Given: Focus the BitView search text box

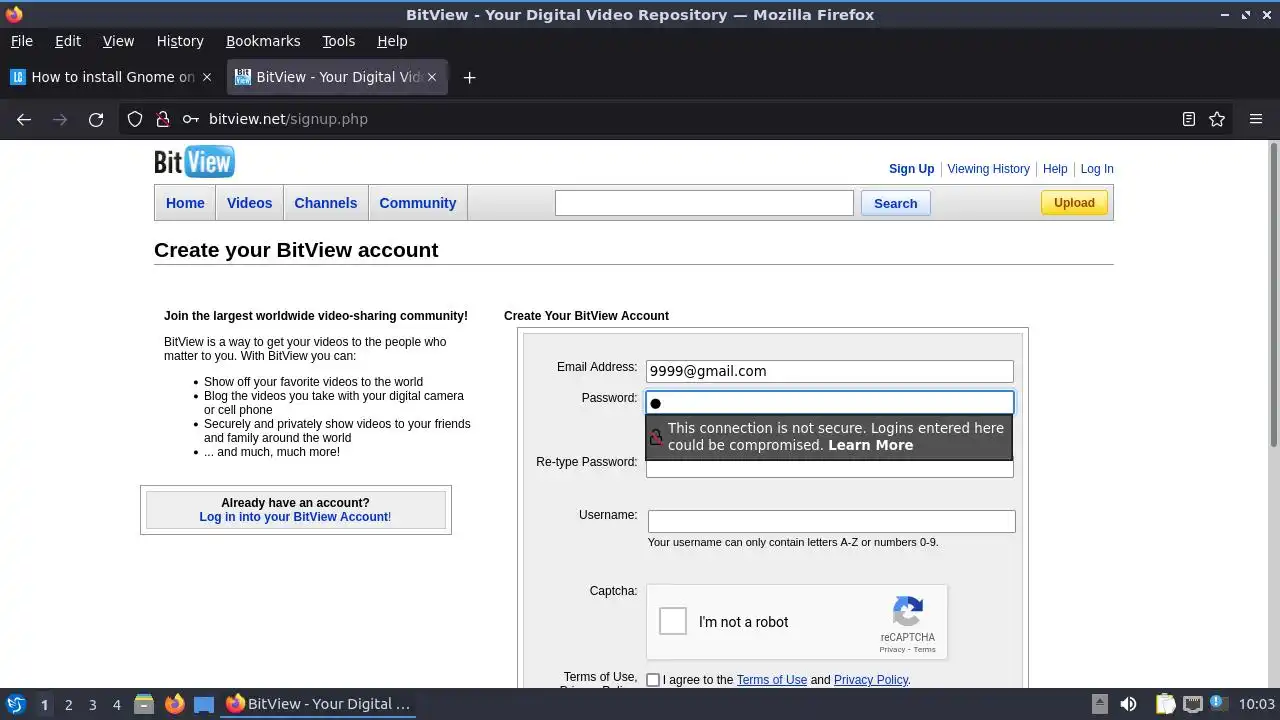Looking at the screenshot, I should coord(704,203).
